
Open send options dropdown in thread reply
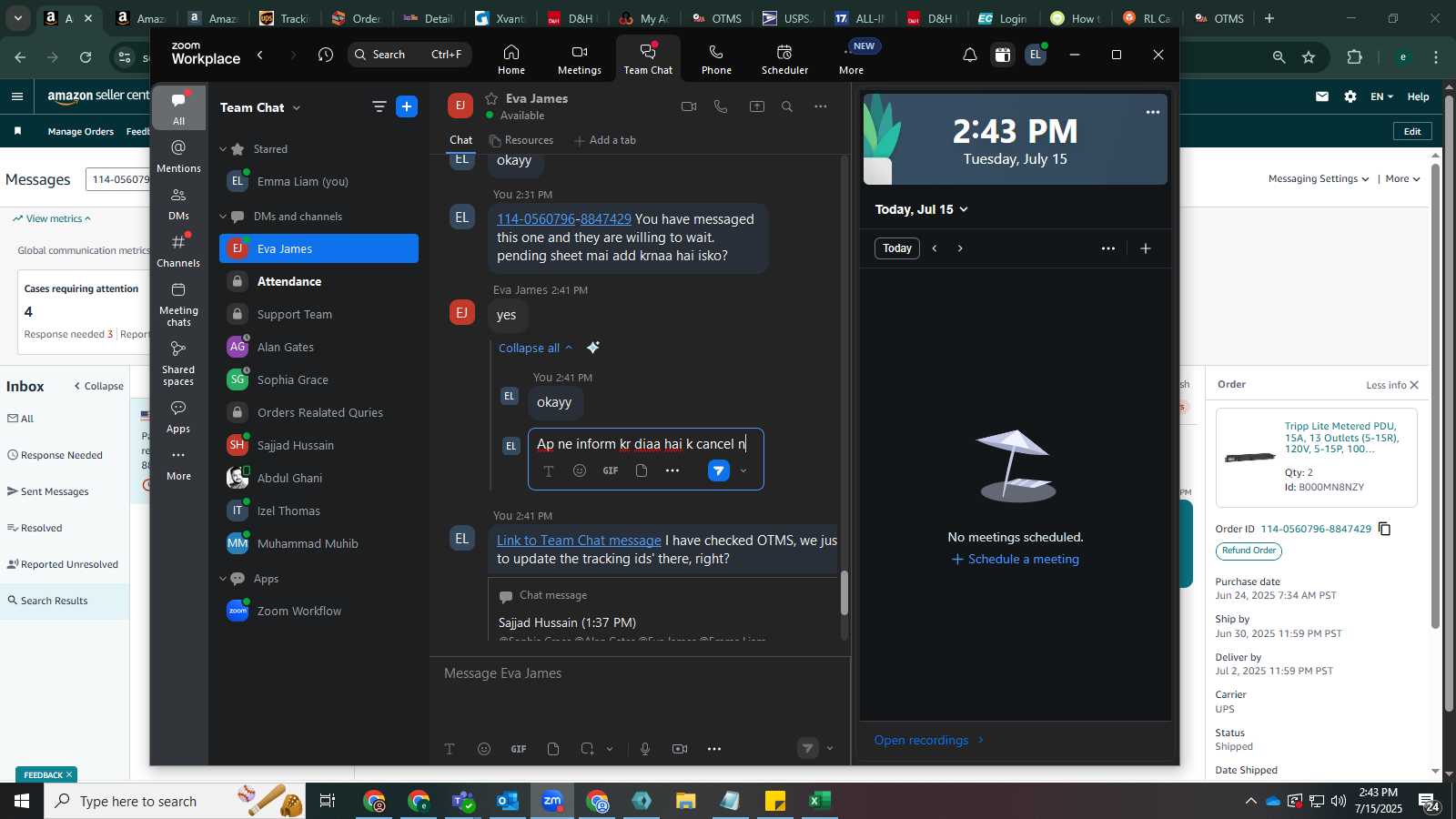(x=743, y=470)
